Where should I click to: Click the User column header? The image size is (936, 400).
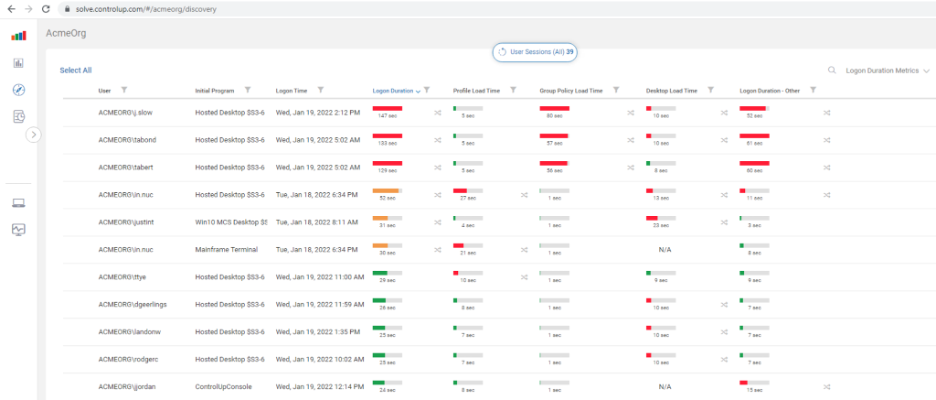[104, 91]
